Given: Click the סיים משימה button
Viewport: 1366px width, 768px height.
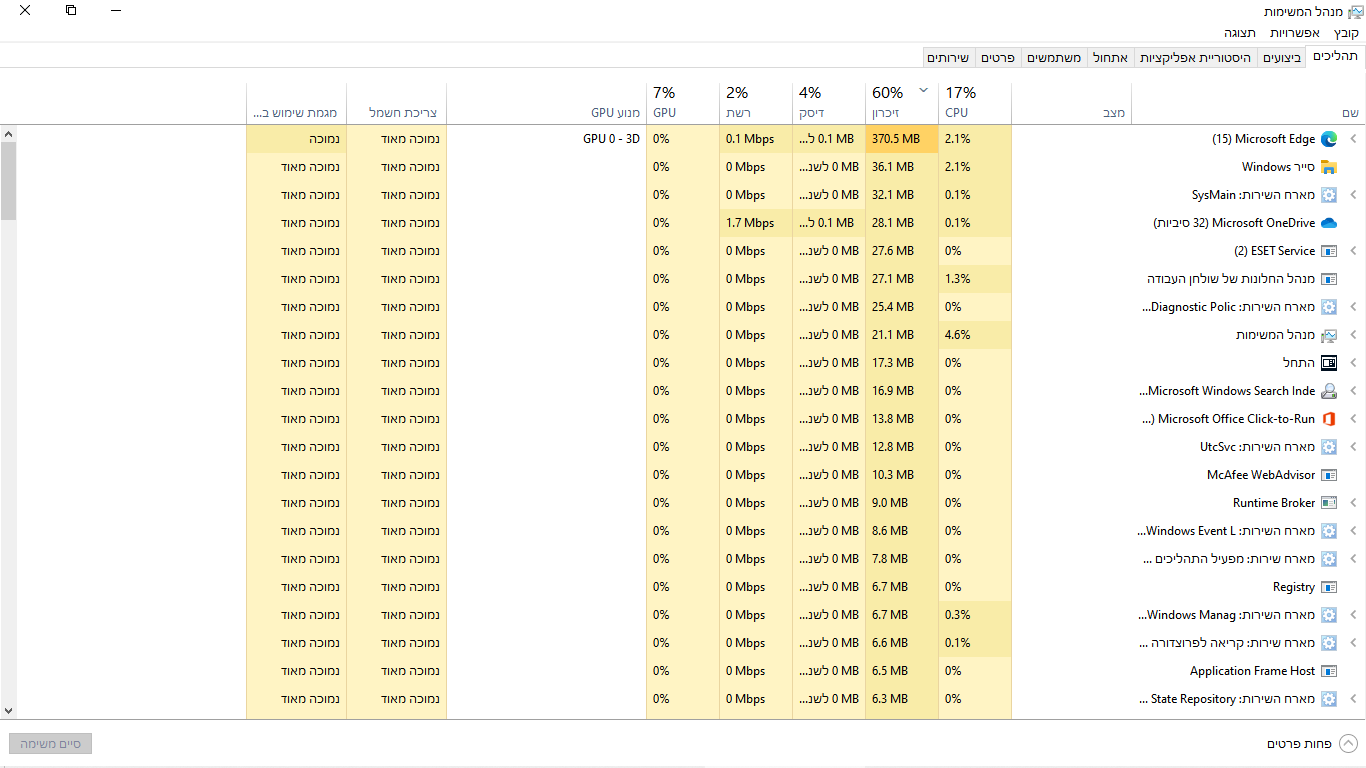Looking at the screenshot, I should click(51, 743).
